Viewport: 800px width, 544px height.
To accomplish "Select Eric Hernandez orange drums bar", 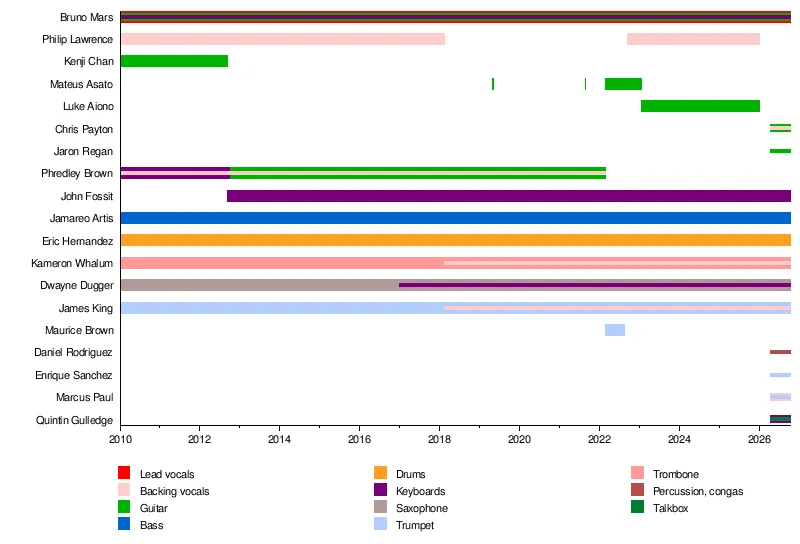I will point(456,240).
